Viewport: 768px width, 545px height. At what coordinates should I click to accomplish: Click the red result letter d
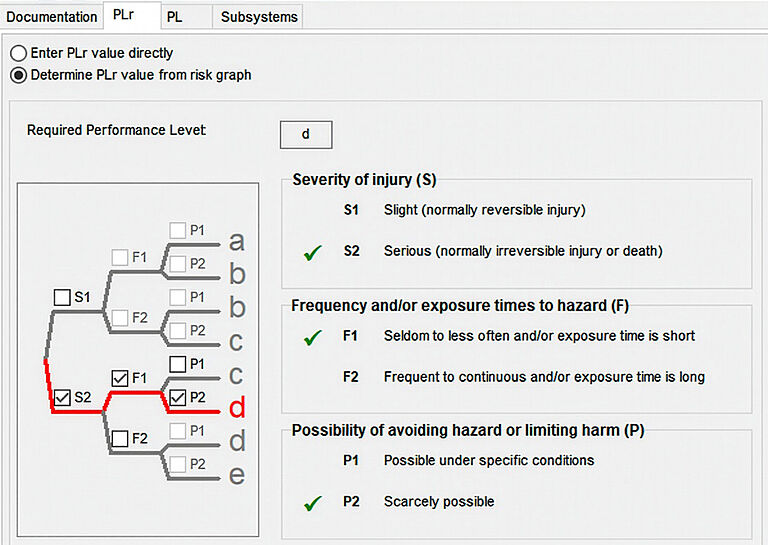[236, 408]
